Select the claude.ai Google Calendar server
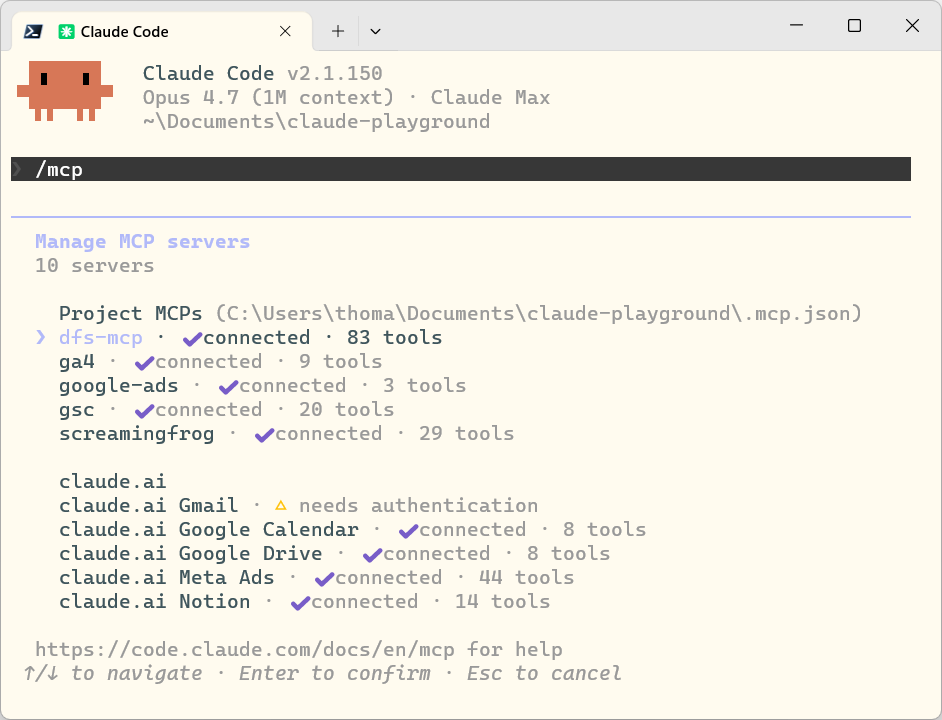The image size is (942, 720). 208,529
